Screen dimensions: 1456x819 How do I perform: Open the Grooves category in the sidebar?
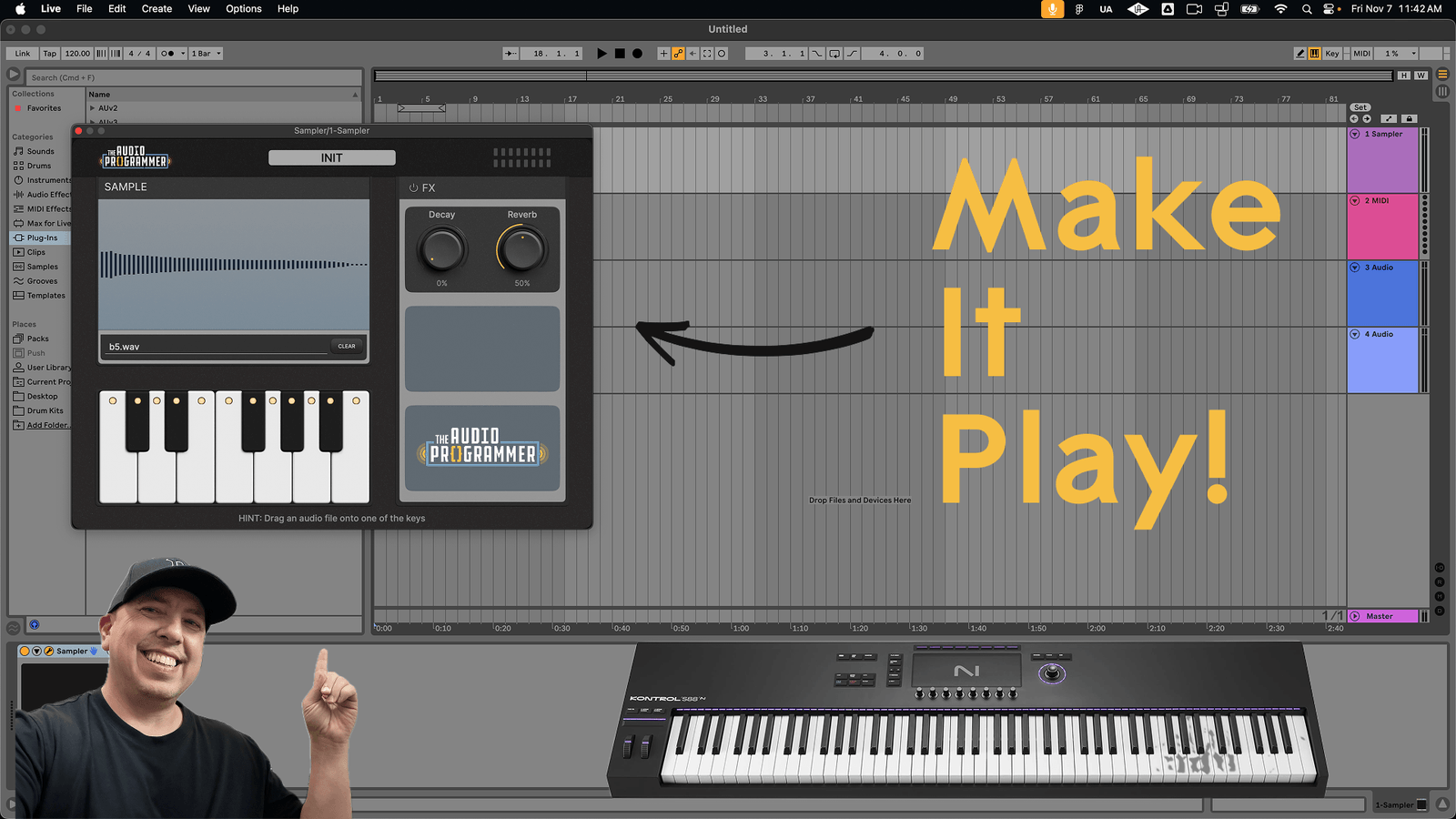(40, 280)
